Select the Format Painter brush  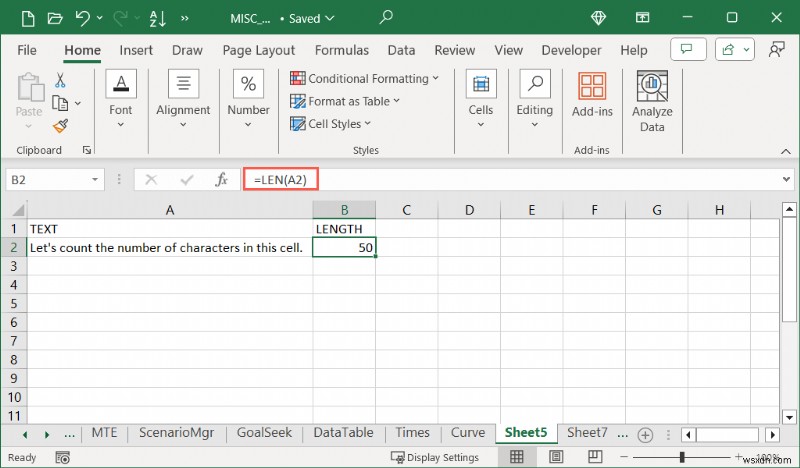[60, 126]
